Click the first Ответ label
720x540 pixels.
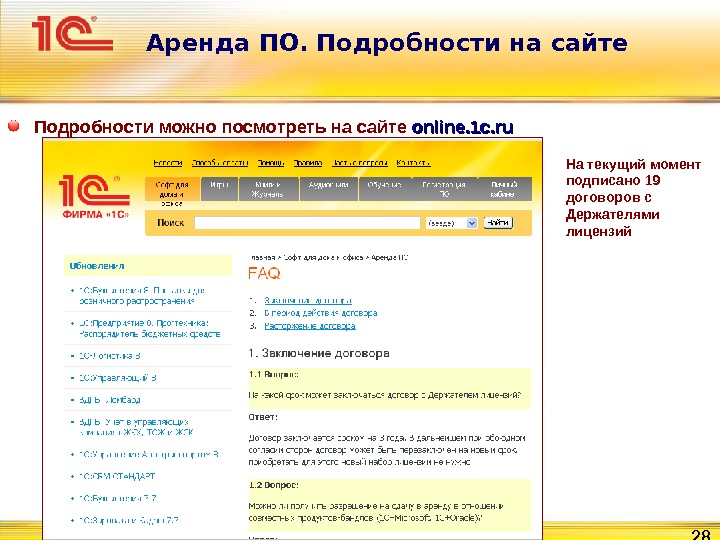[x=263, y=417]
